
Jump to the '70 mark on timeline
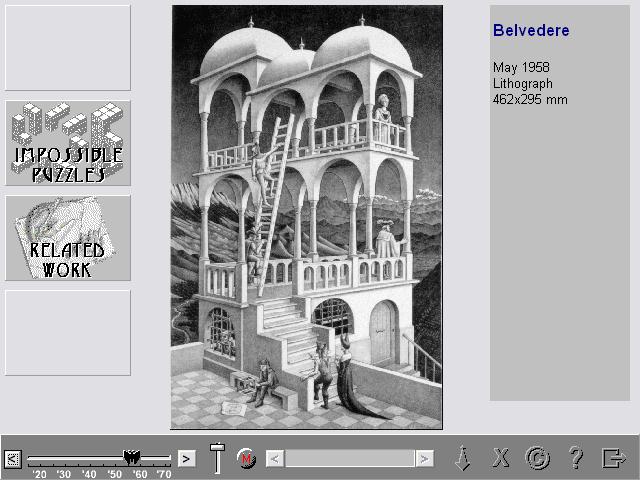pyautogui.click(x=164, y=474)
